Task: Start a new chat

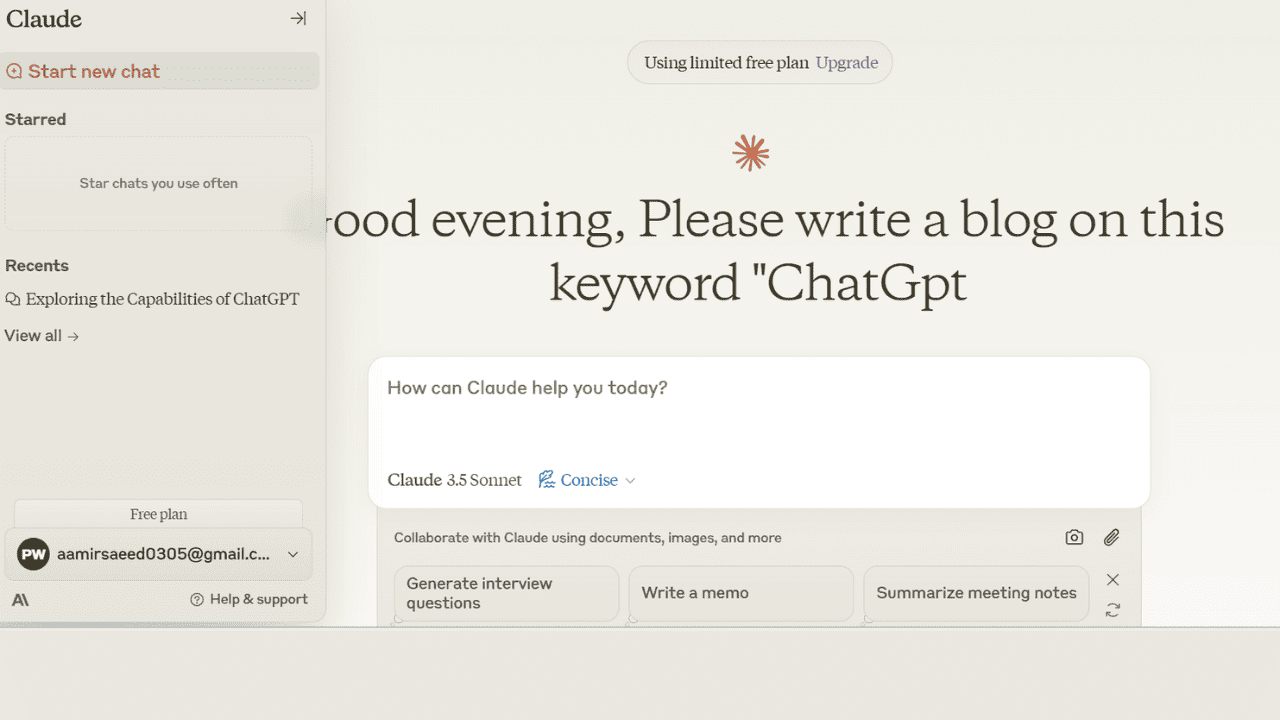Action: pos(160,71)
